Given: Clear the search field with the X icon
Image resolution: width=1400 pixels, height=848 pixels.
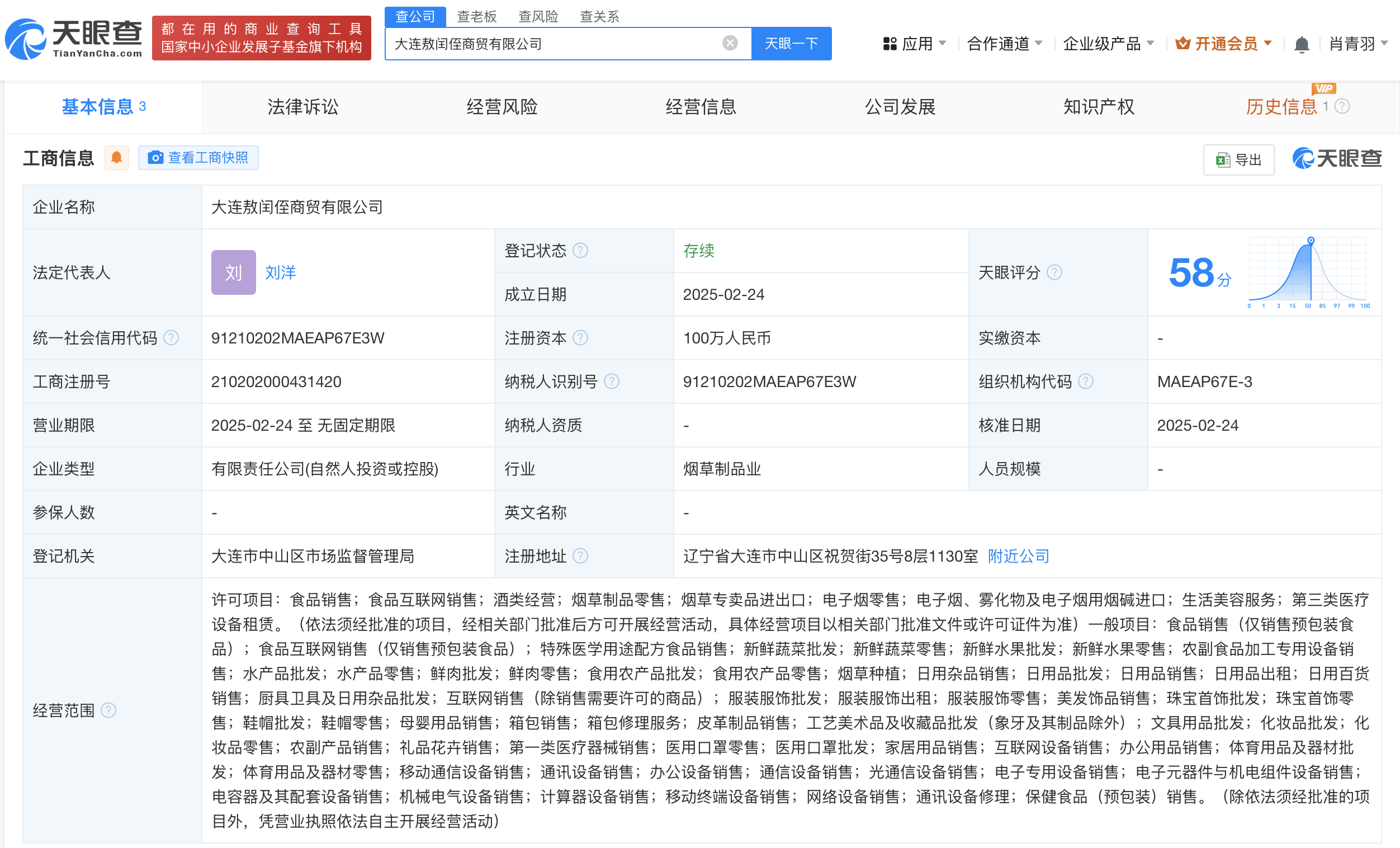Looking at the screenshot, I should [x=730, y=43].
